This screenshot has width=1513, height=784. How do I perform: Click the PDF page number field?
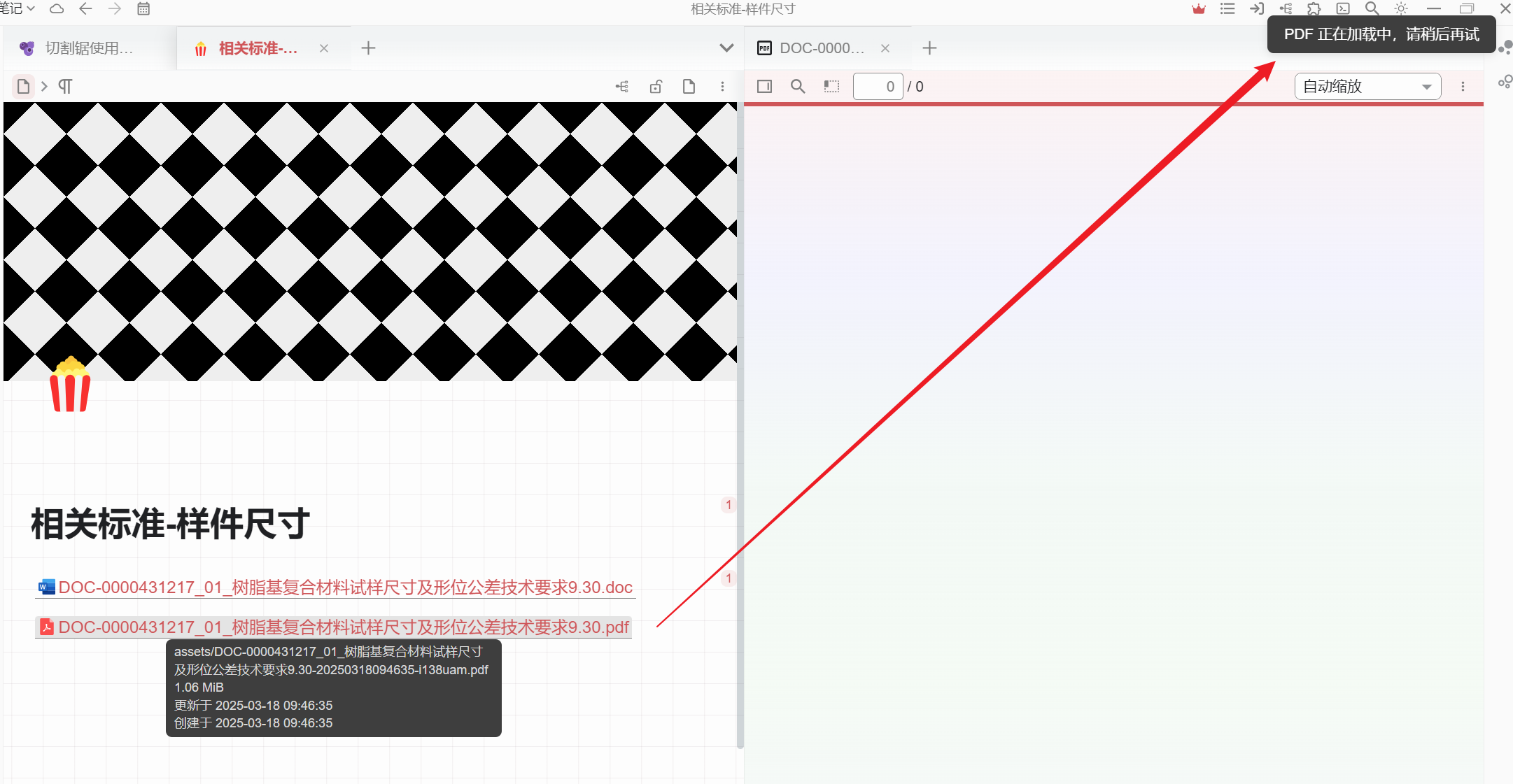pyautogui.click(x=878, y=87)
